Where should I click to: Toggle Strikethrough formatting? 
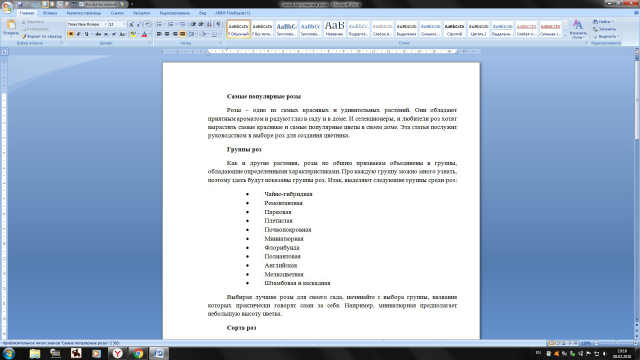[98, 34]
